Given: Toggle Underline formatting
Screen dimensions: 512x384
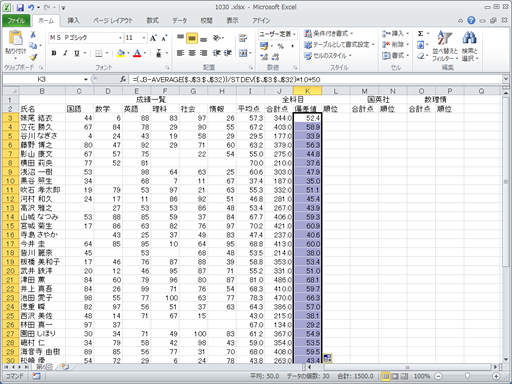Looking at the screenshot, I should click(77, 53).
